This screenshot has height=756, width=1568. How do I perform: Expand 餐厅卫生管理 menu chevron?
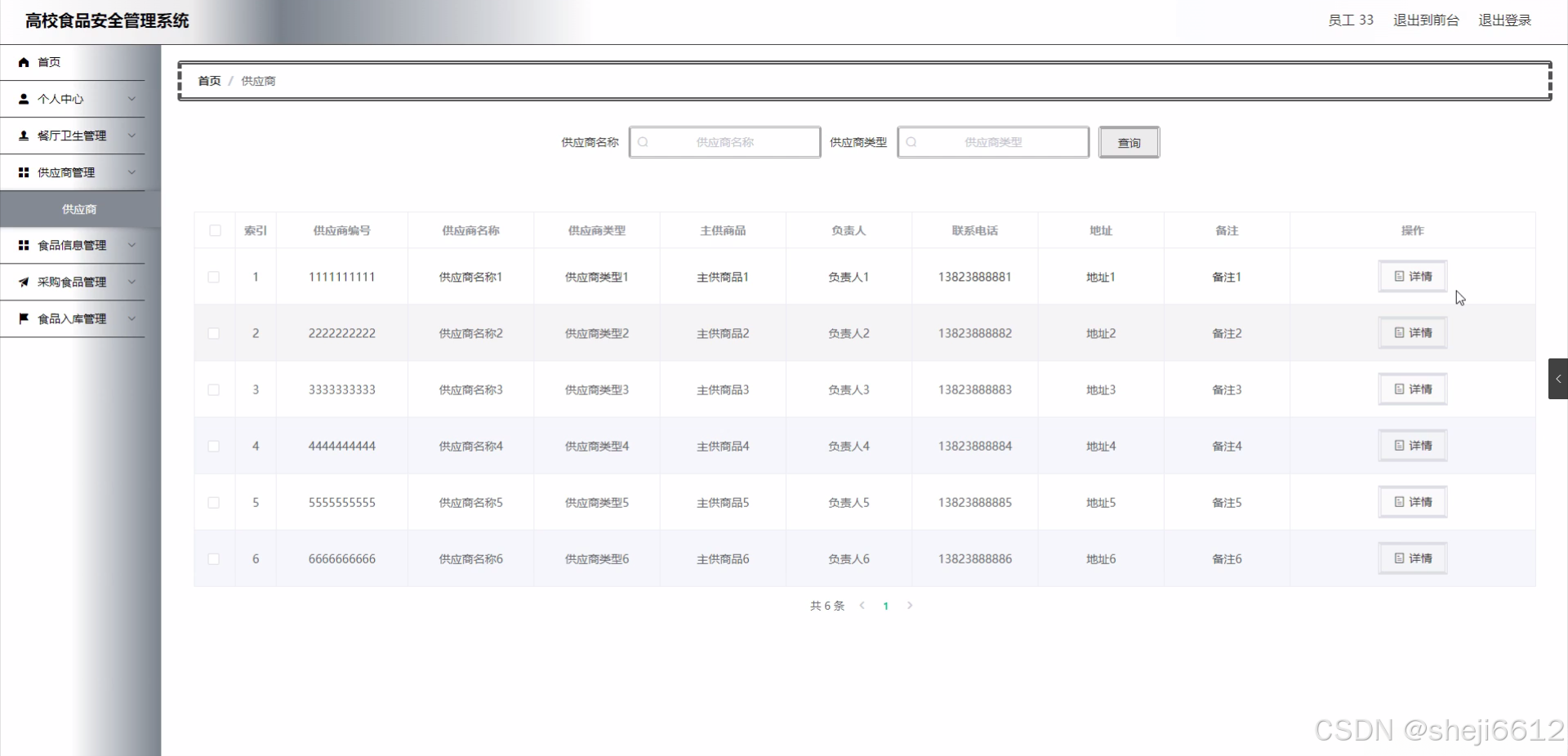[x=131, y=136]
